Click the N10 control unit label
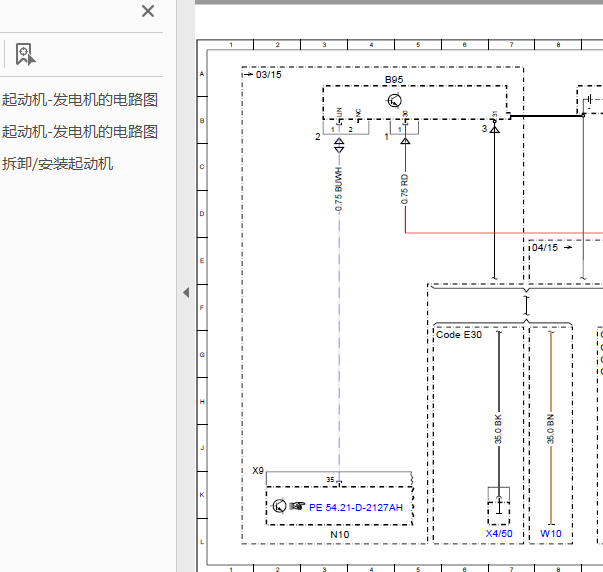This screenshot has height=572, width=603. click(x=340, y=534)
